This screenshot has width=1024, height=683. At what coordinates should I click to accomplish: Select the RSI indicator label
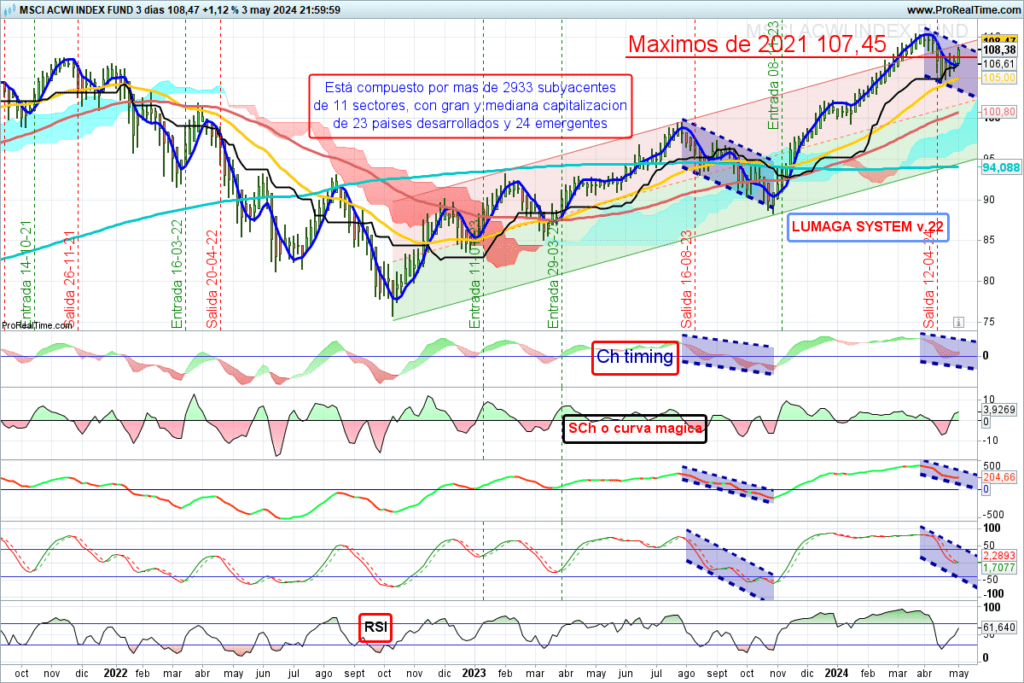click(376, 627)
